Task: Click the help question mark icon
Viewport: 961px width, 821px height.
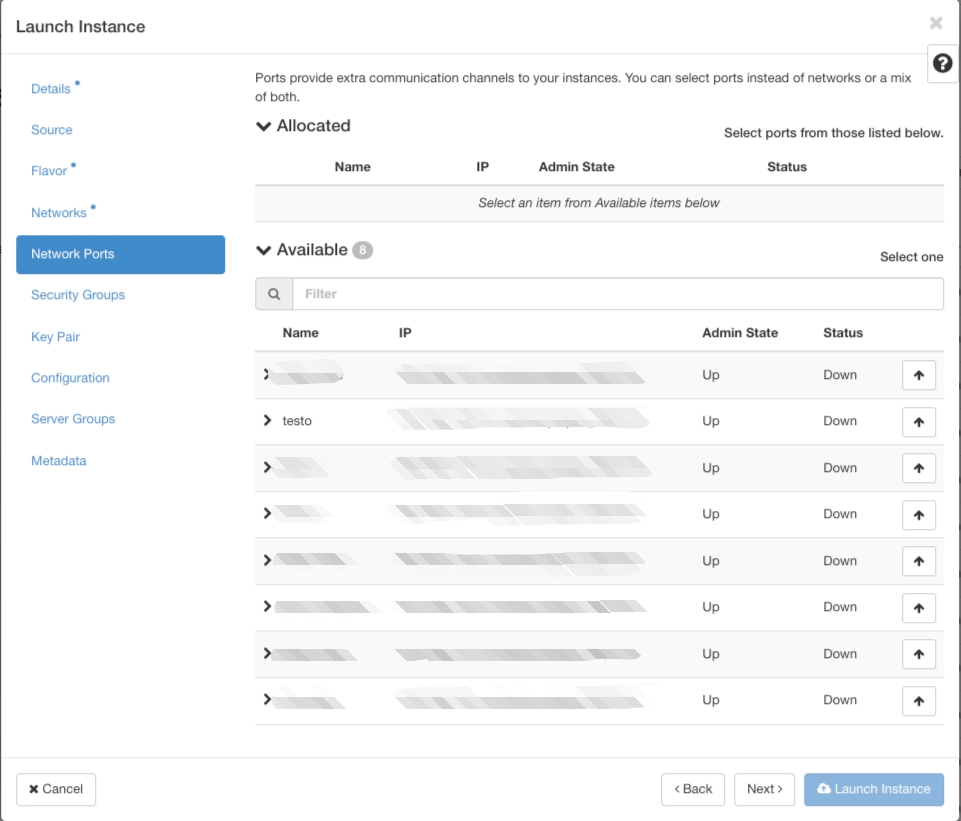Action: tap(941, 63)
